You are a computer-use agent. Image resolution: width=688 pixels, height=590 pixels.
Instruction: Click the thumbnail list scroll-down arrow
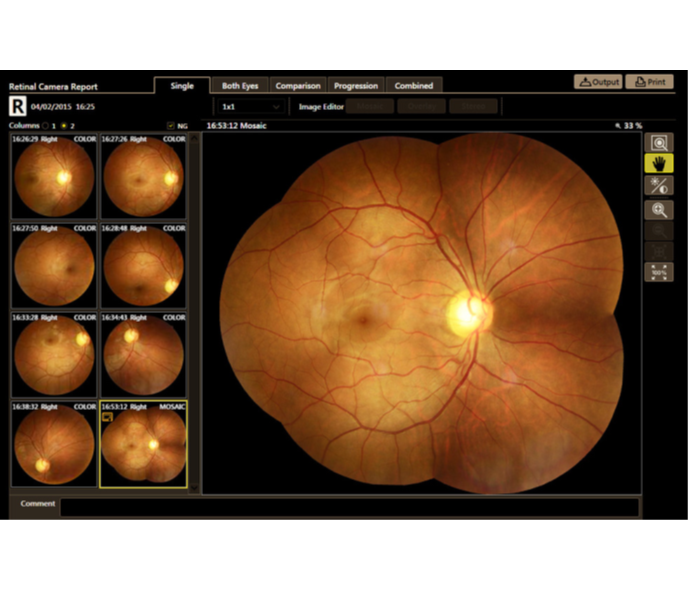click(194, 488)
